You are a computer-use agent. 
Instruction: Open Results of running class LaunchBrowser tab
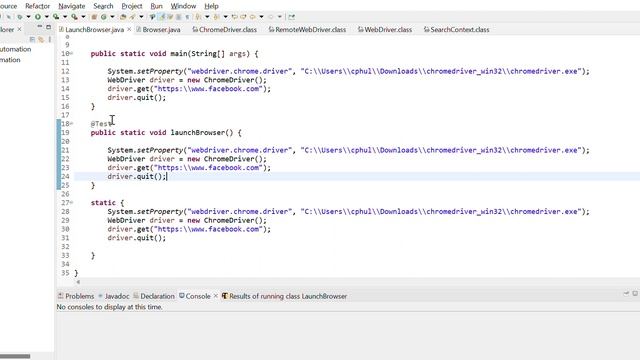tap(284, 296)
